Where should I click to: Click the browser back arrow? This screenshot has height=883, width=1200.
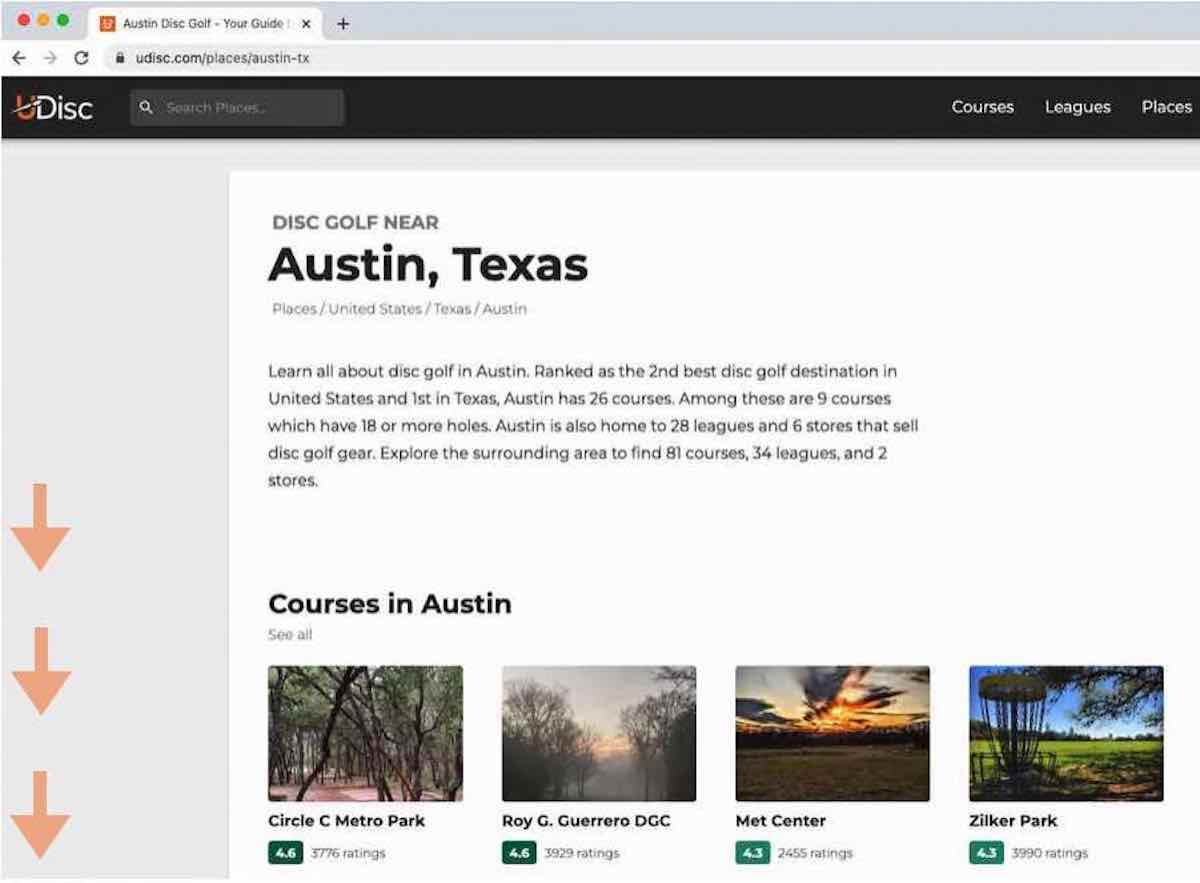point(19,58)
